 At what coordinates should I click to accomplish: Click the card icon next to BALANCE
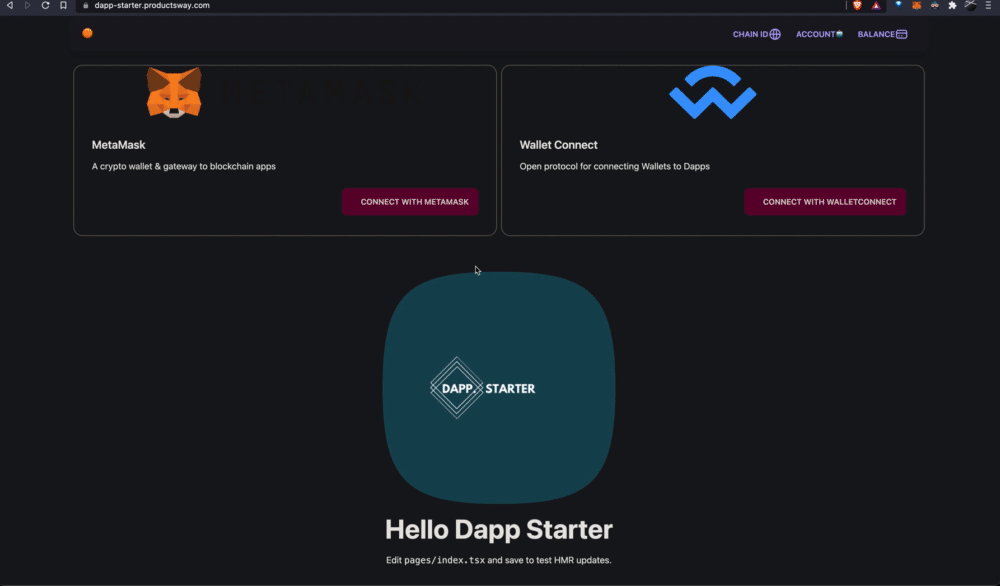[x=901, y=34]
